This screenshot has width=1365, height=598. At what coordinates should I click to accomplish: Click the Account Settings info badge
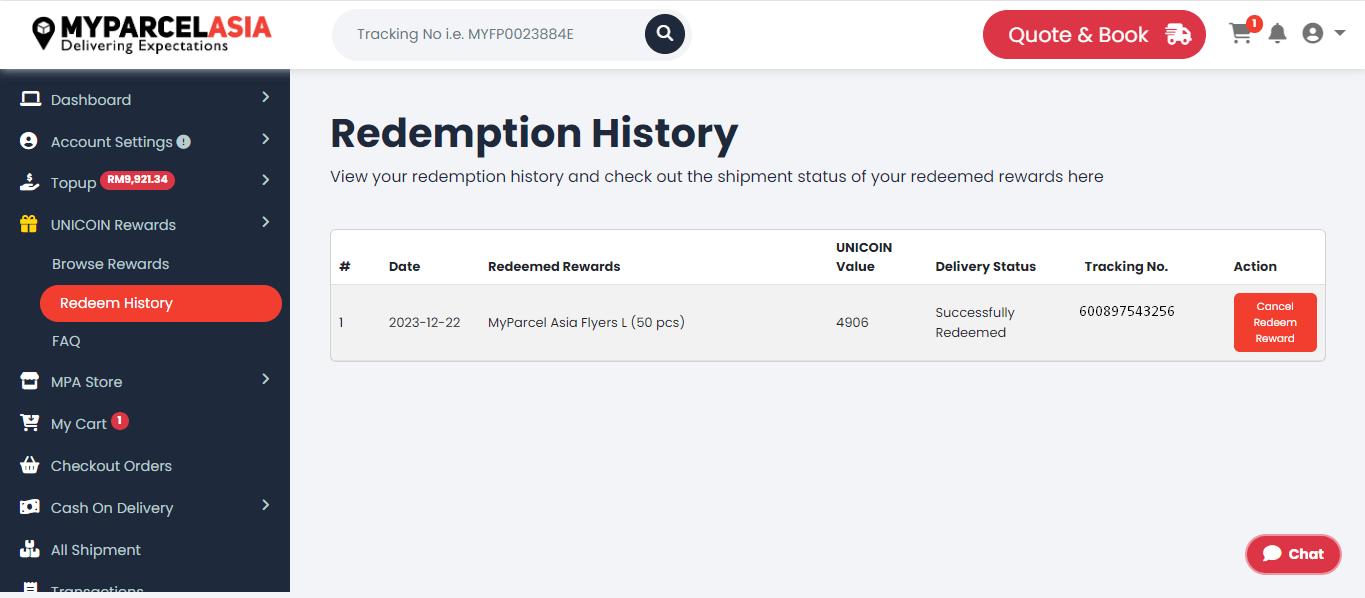(184, 142)
